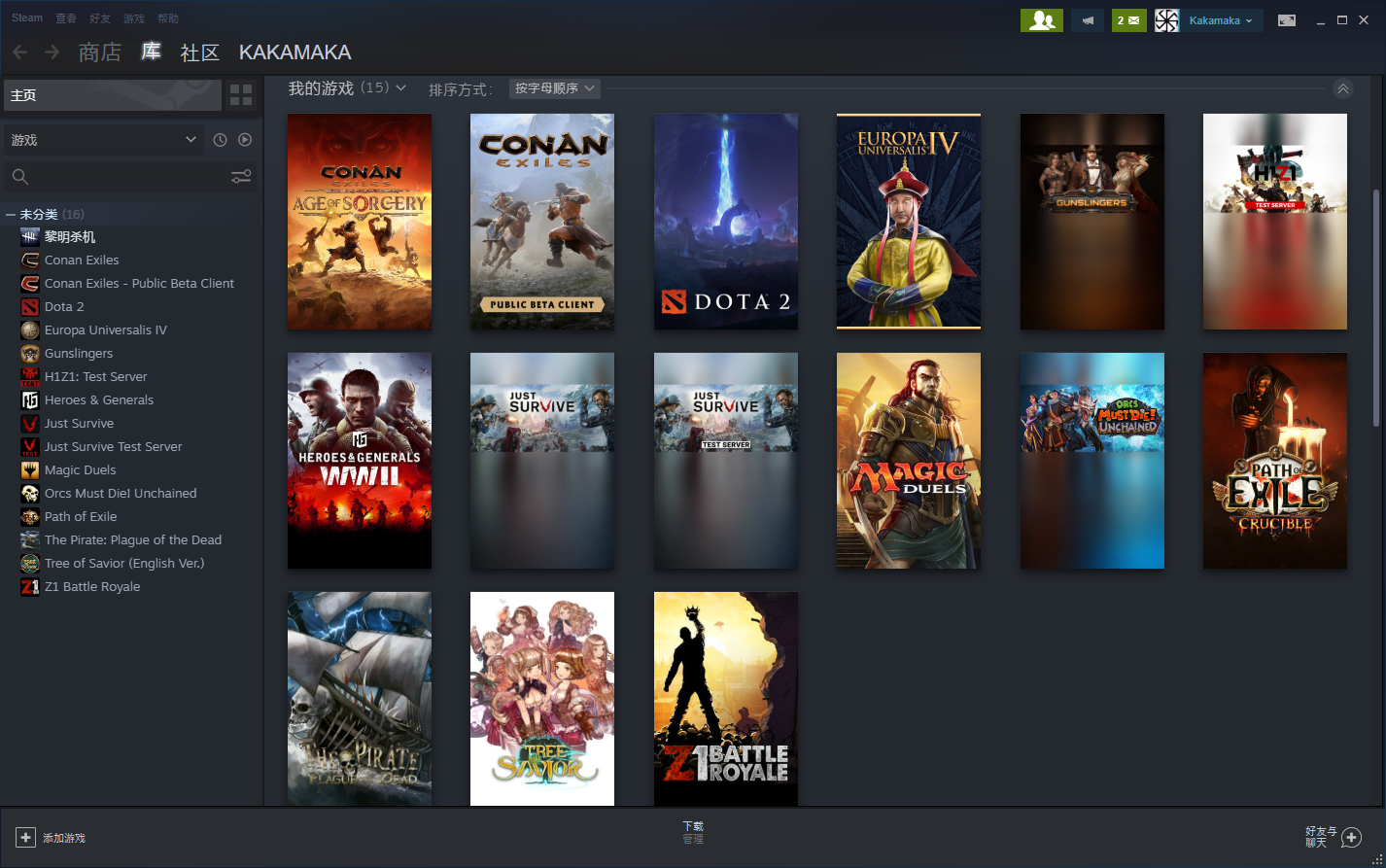Click the search magnifier icon

[x=20, y=177]
